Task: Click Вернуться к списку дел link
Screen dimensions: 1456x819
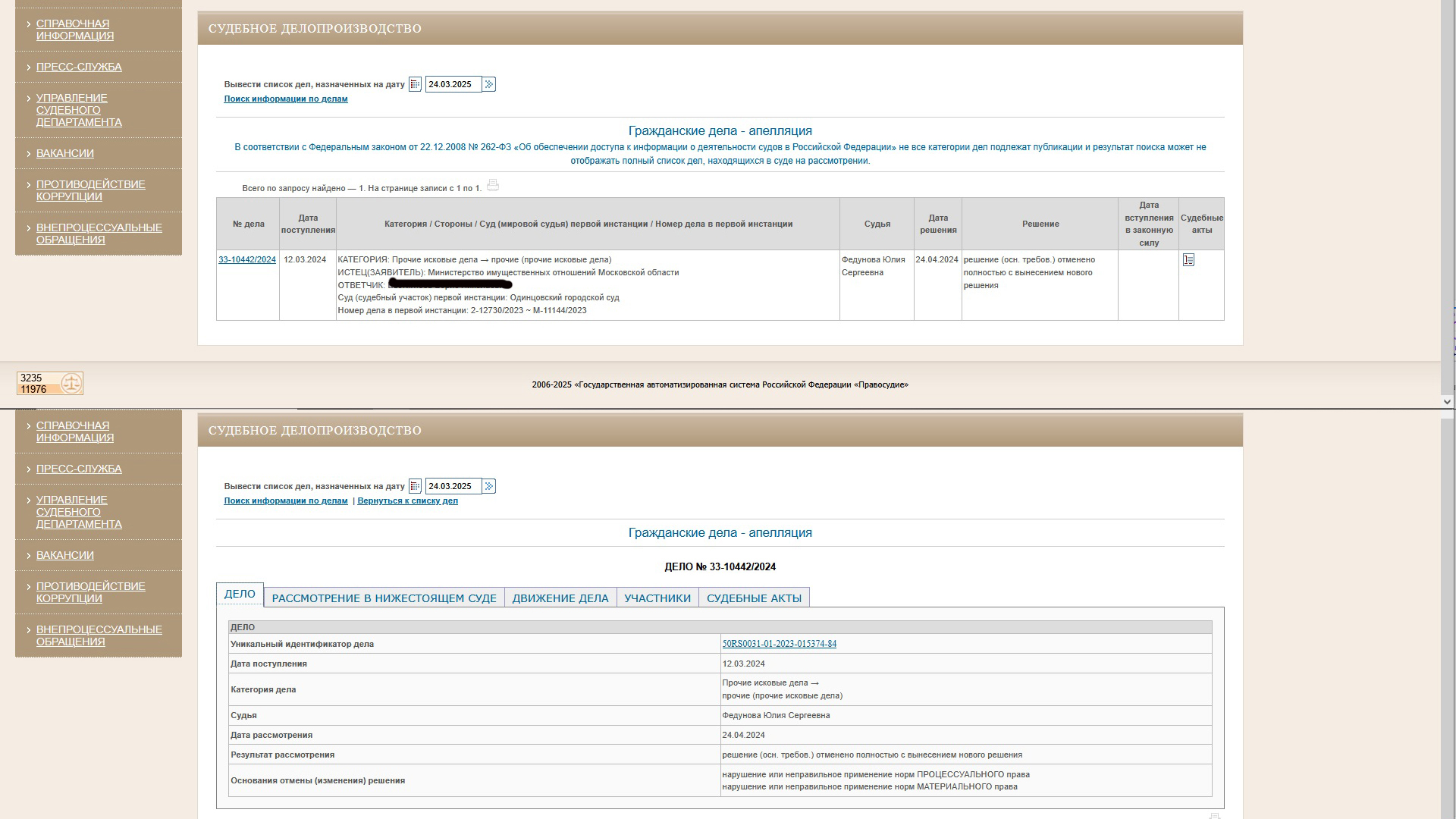Action: point(407,500)
